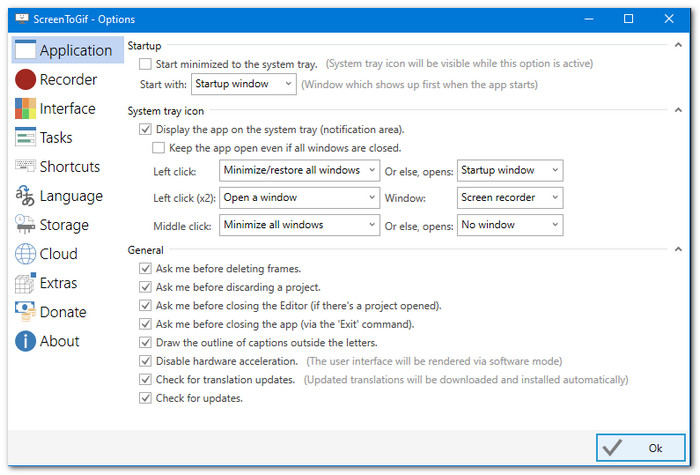This screenshot has height=475, width=700.
Task: Click the Donate label in the sidebar
Action: tap(63, 312)
